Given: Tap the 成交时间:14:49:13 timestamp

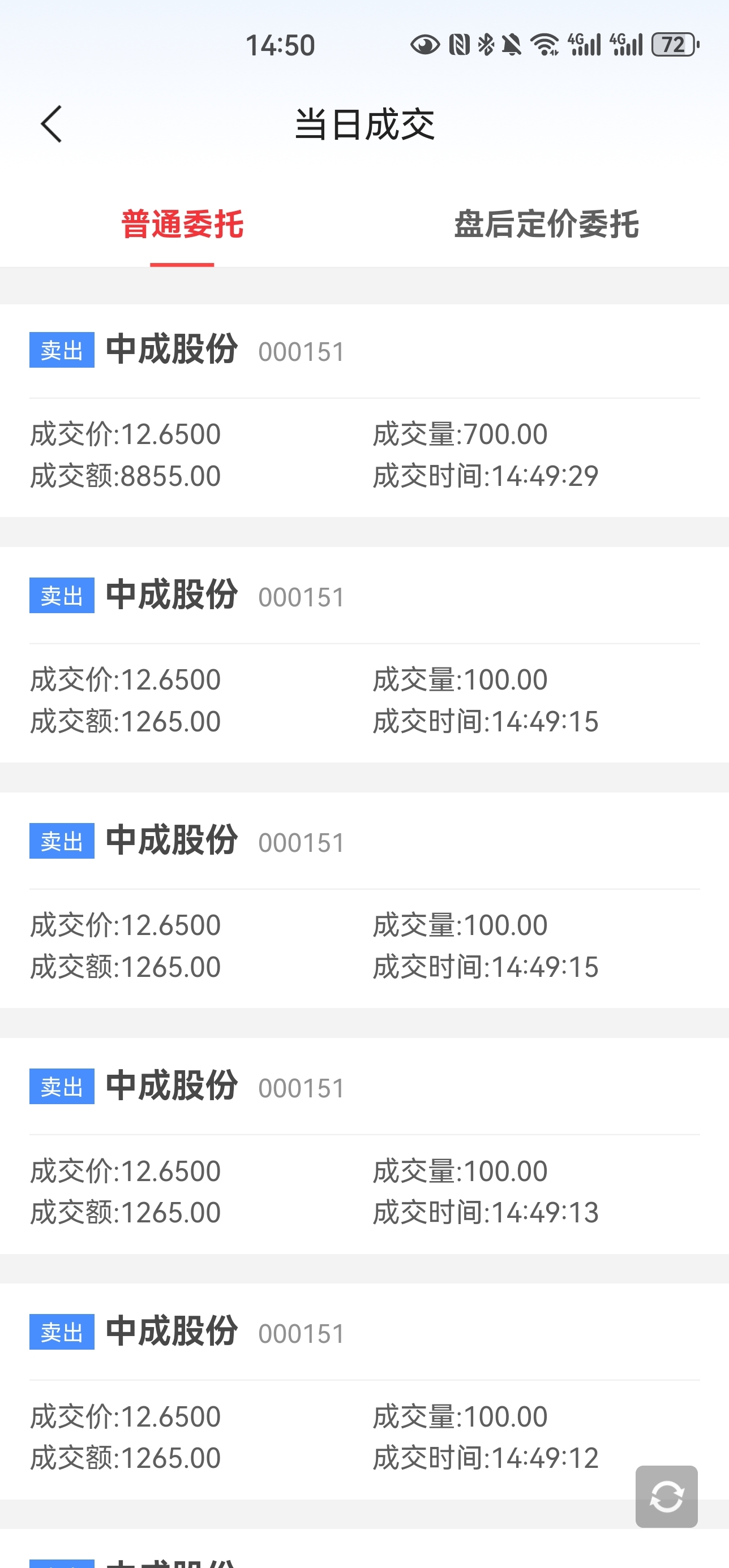Looking at the screenshot, I should [x=486, y=1213].
